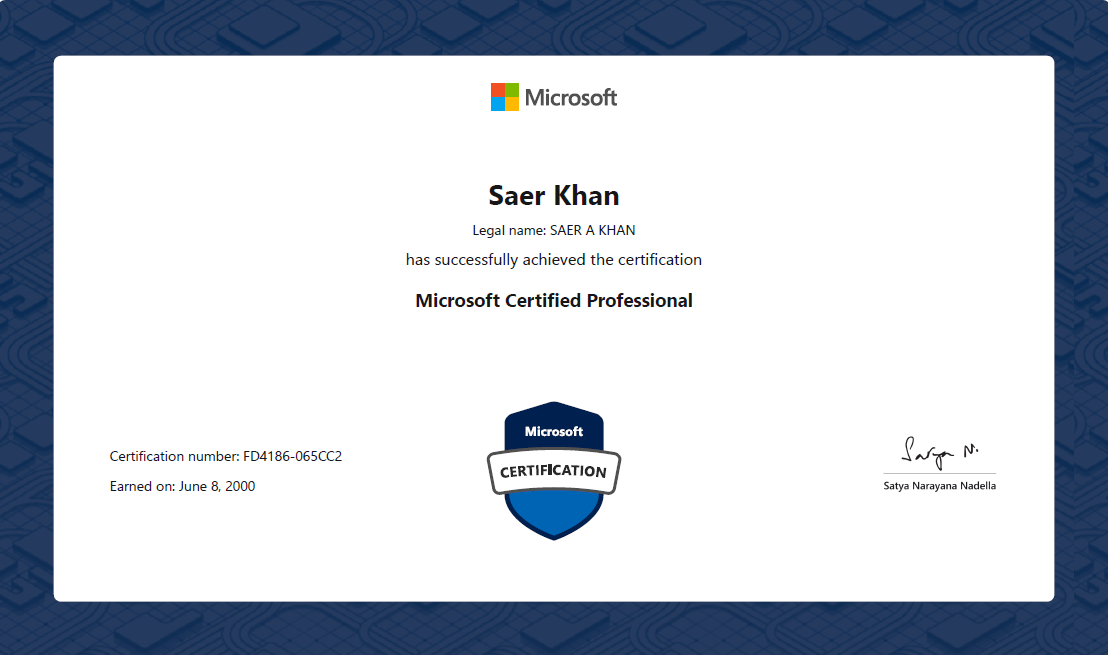This screenshot has width=1108, height=655.
Task: Click the horizontal line under the signature
Action: (939, 473)
